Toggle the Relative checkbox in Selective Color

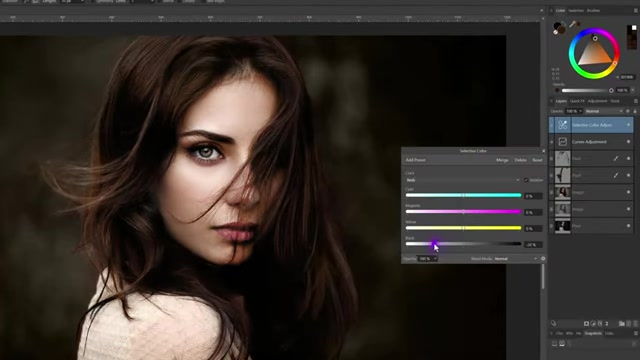526,180
